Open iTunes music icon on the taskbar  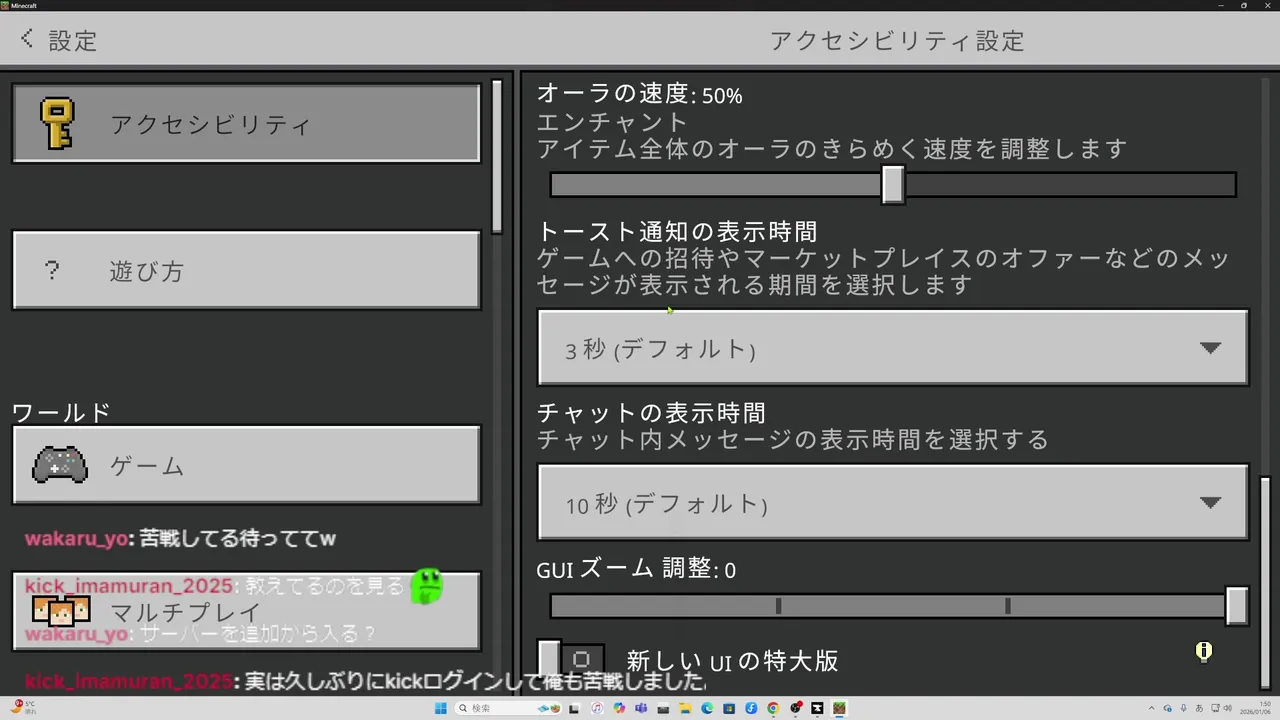597,708
